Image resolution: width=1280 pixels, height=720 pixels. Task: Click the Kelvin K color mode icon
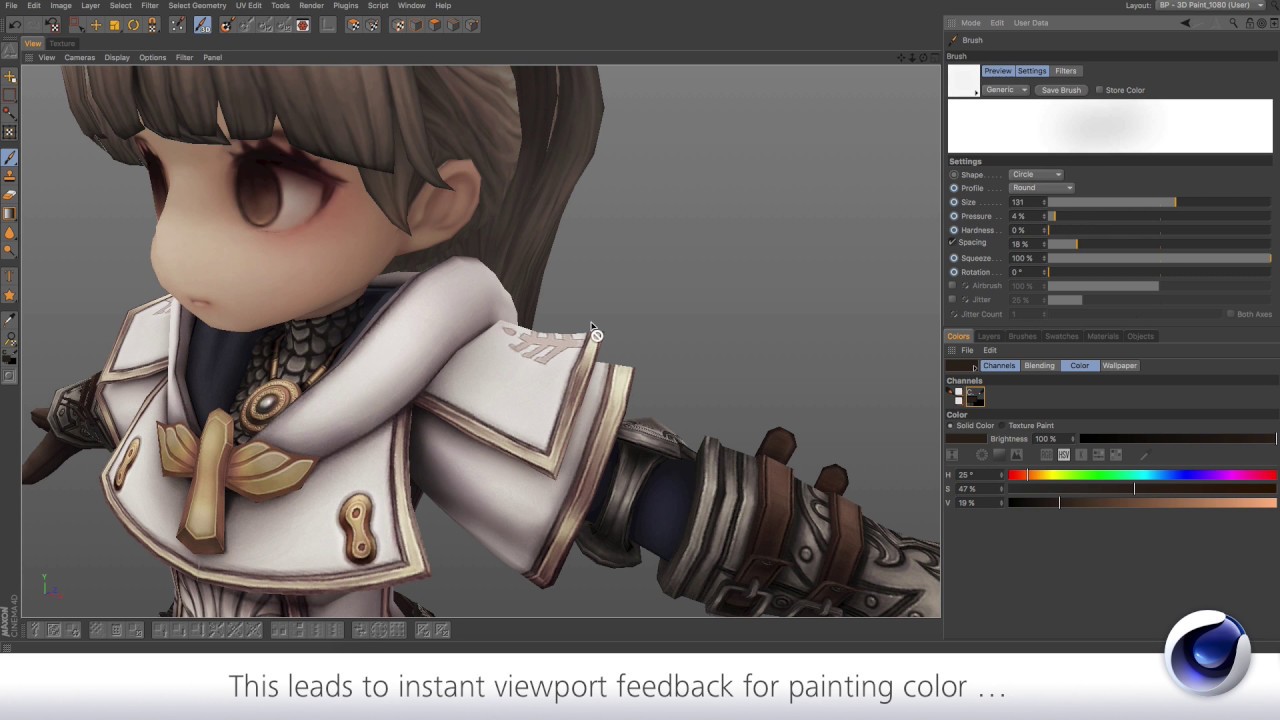[x=1081, y=455]
